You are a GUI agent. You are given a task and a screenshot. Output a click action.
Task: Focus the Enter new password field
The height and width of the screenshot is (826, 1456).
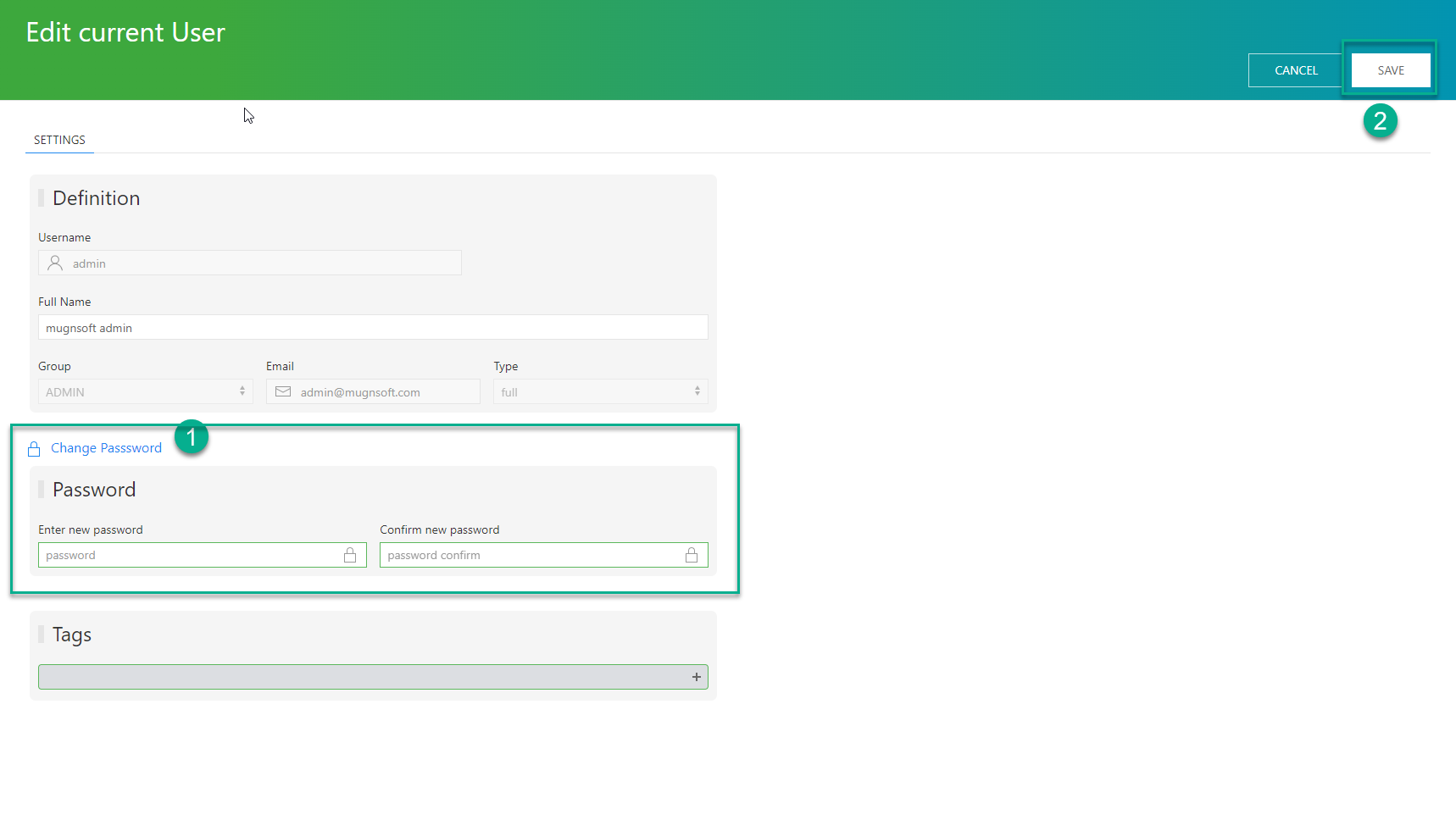(x=203, y=555)
